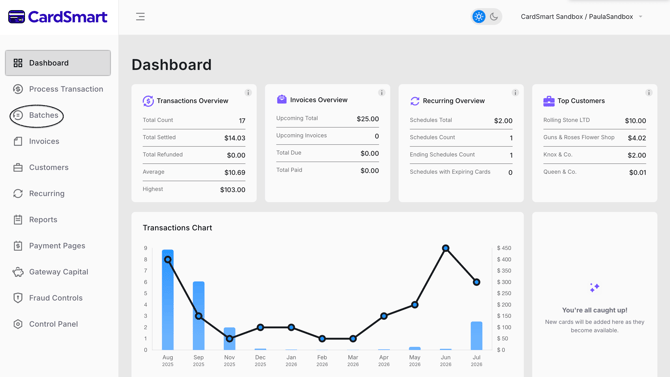Image resolution: width=670 pixels, height=377 pixels.
Task: Click the Jun 2026 line data point
Action: click(x=446, y=248)
